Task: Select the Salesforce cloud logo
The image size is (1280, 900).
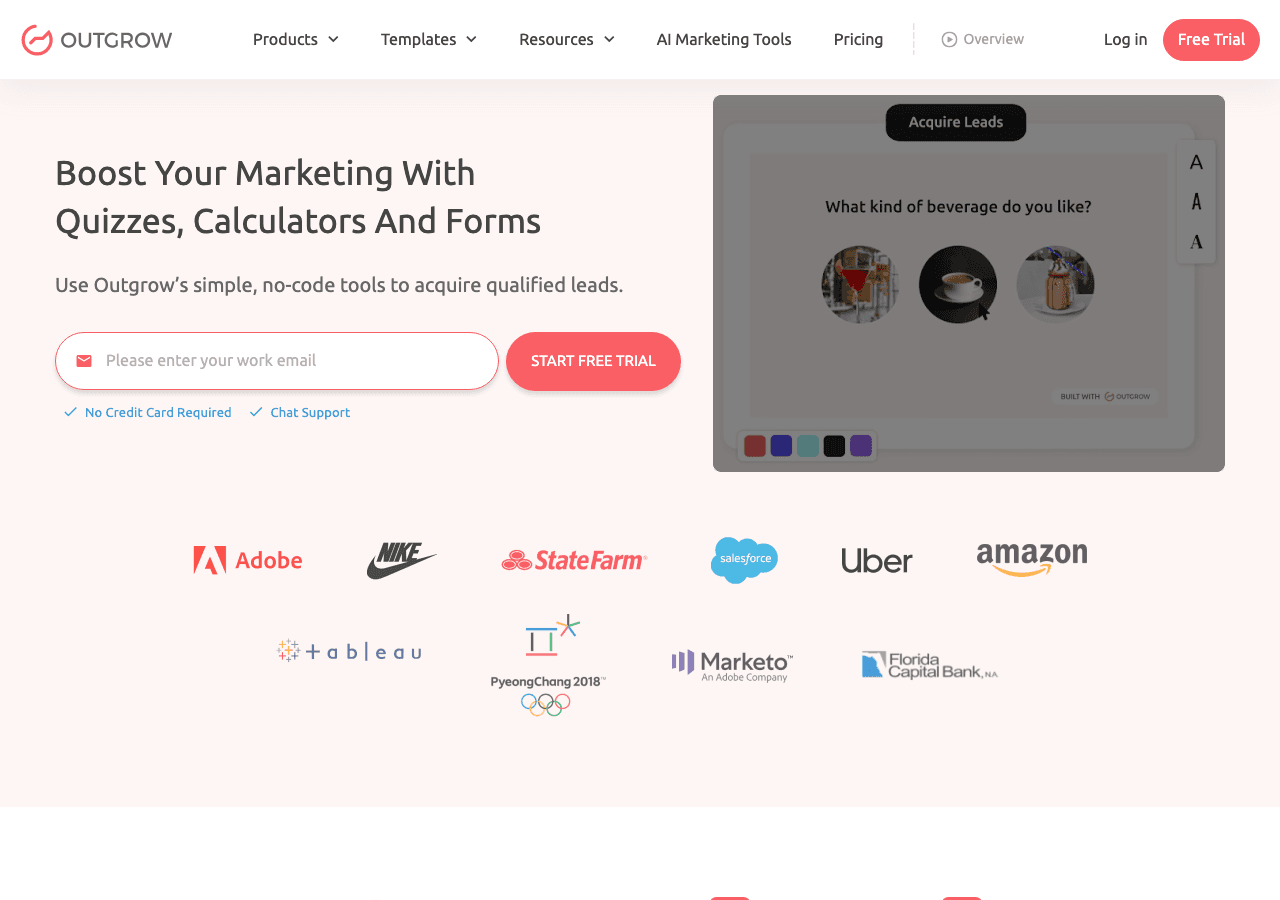Action: tap(744, 560)
